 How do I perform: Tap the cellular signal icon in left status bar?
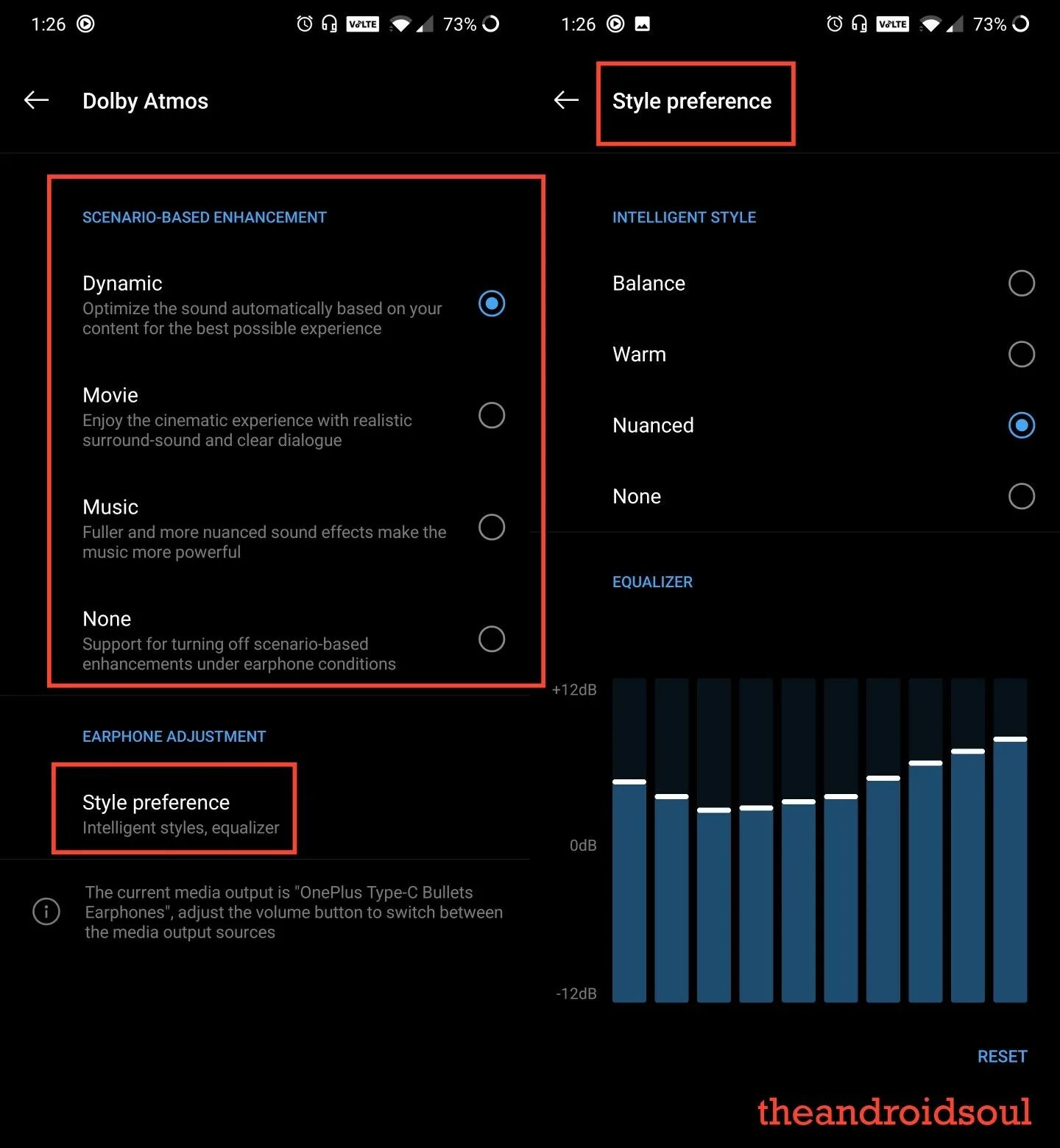(x=425, y=24)
